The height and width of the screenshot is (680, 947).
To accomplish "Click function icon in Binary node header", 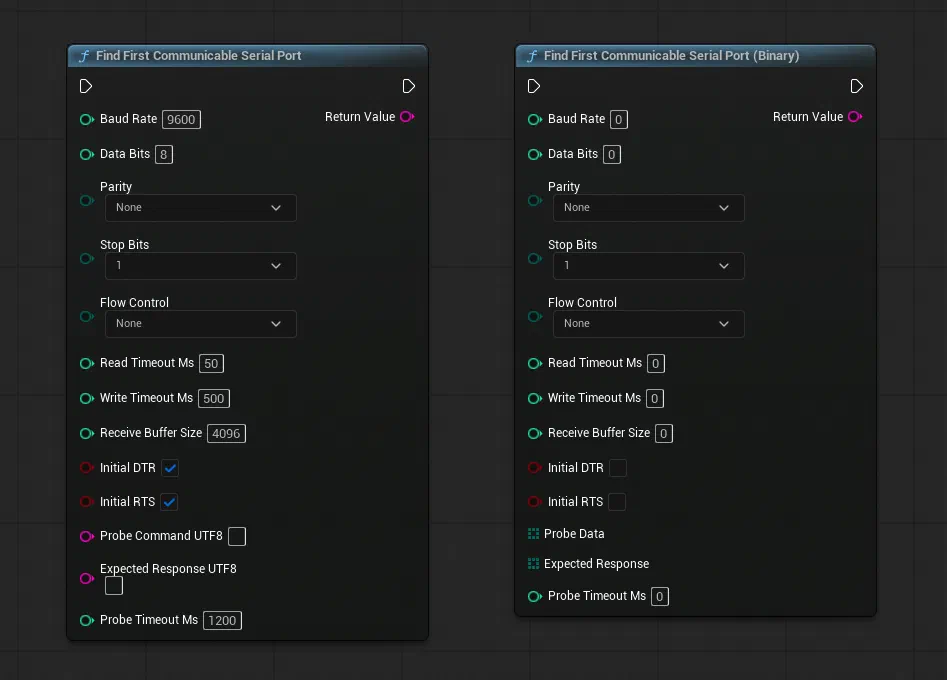I will click(532, 56).
